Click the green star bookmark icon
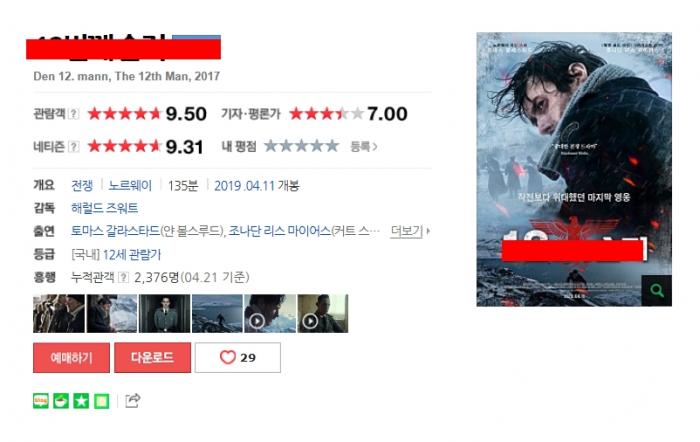 [x=81, y=401]
